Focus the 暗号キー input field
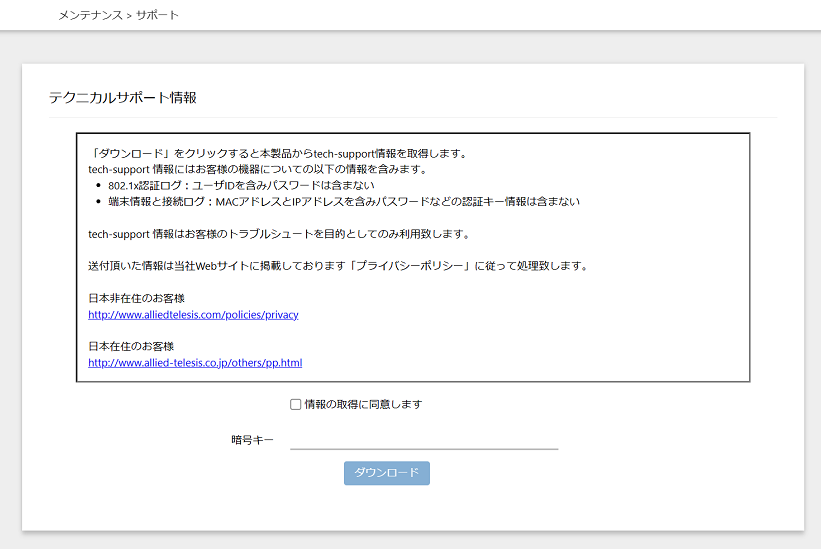821x549 pixels. coord(423,439)
